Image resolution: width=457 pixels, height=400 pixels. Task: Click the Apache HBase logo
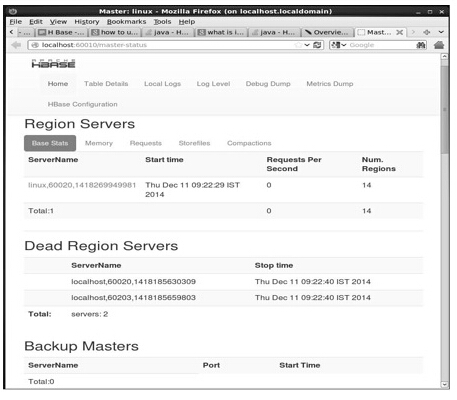(x=53, y=63)
